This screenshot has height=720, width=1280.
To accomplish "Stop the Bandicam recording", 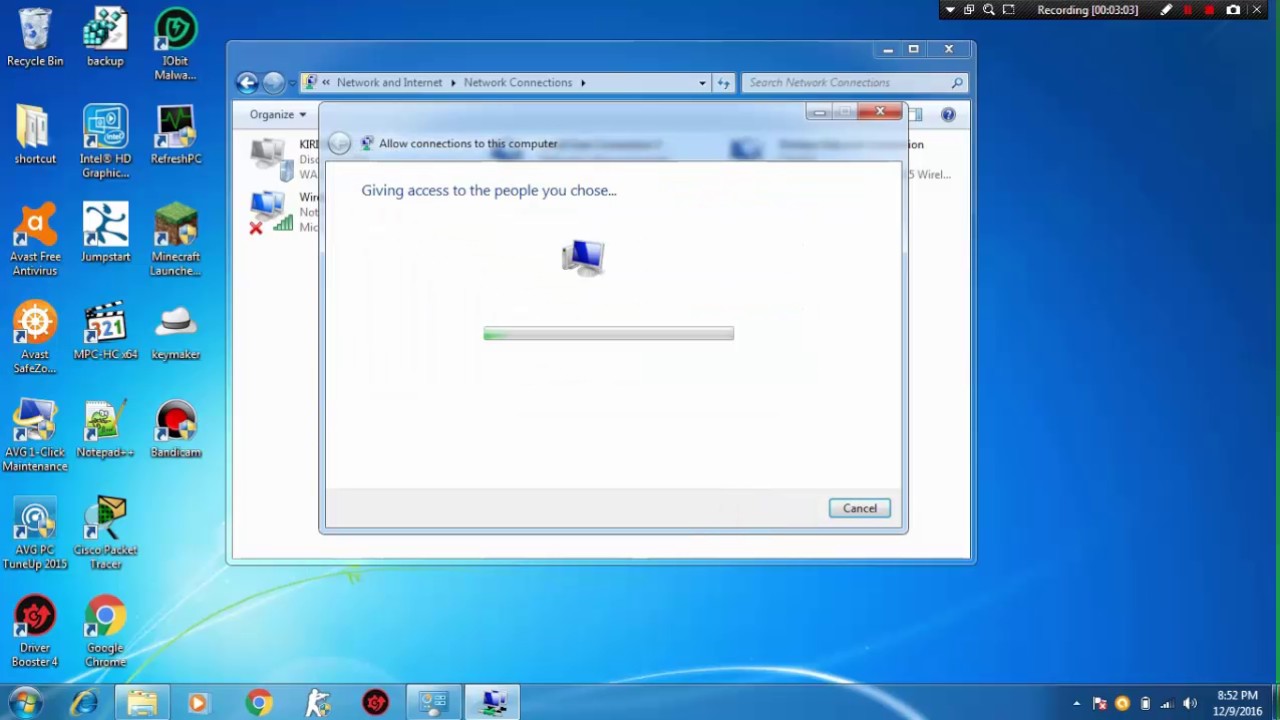I will [1210, 10].
